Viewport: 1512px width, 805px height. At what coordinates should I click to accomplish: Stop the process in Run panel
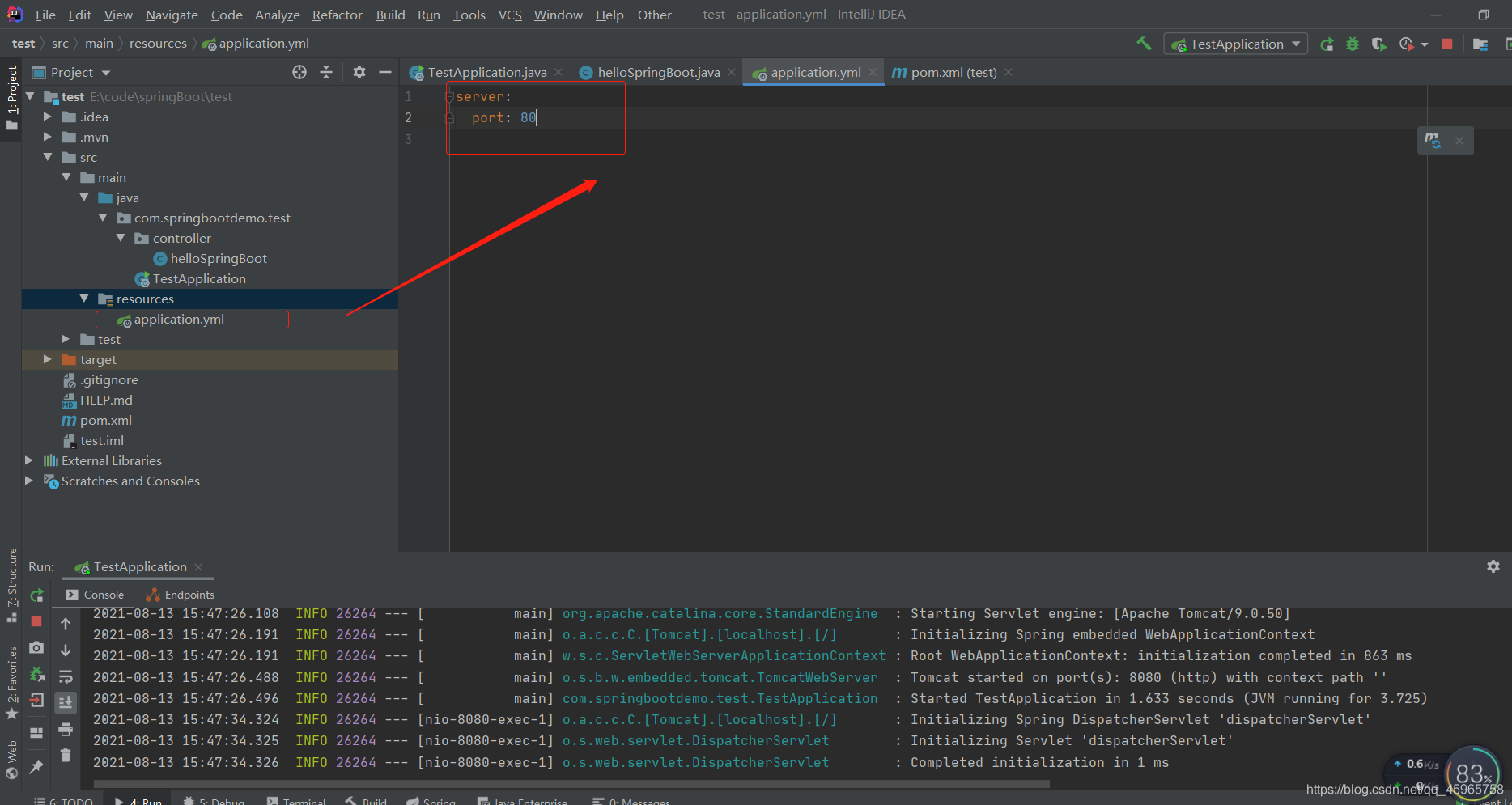(x=36, y=621)
